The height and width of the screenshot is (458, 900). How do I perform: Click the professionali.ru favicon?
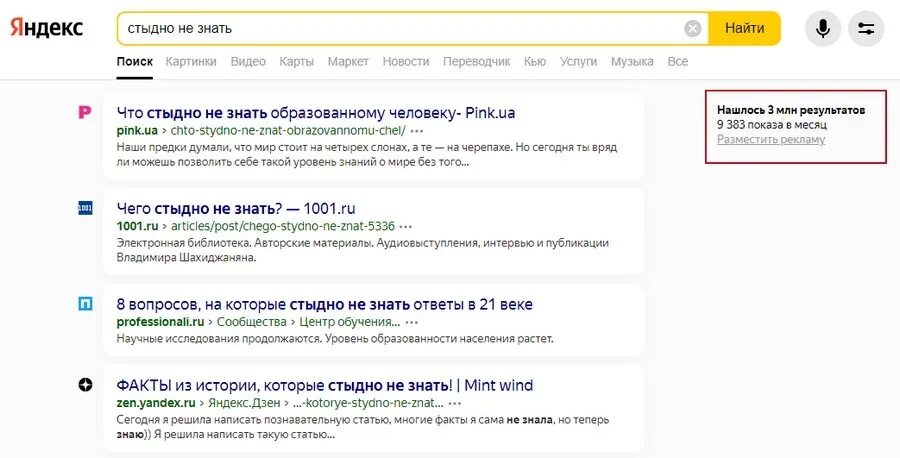[x=85, y=304]
